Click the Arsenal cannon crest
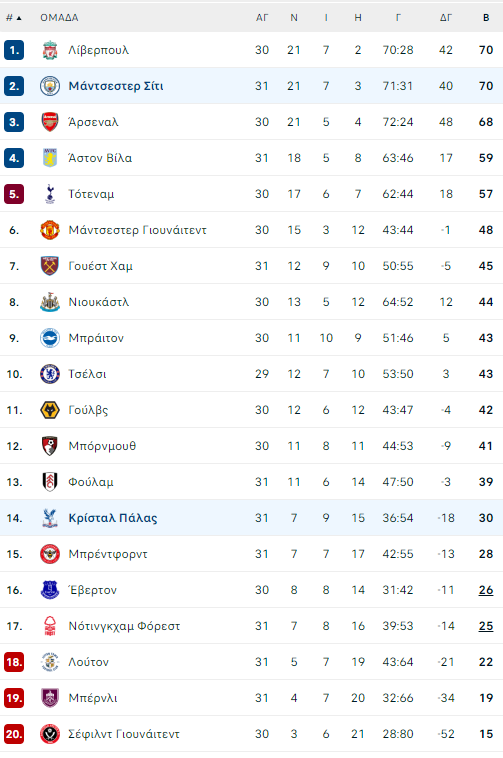The image size is (503, 758). tap(50, 122)
